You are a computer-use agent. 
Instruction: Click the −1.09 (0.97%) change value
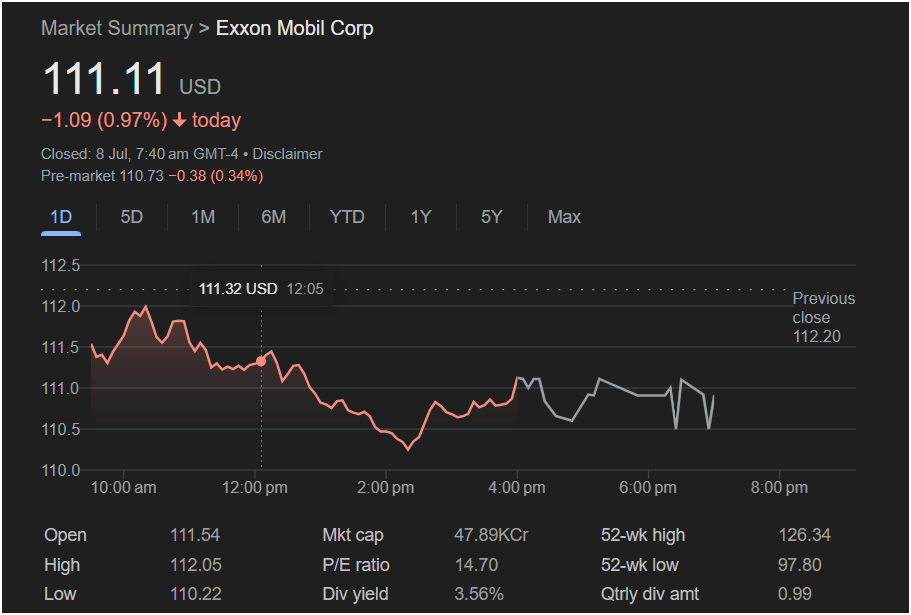[105, 120]
